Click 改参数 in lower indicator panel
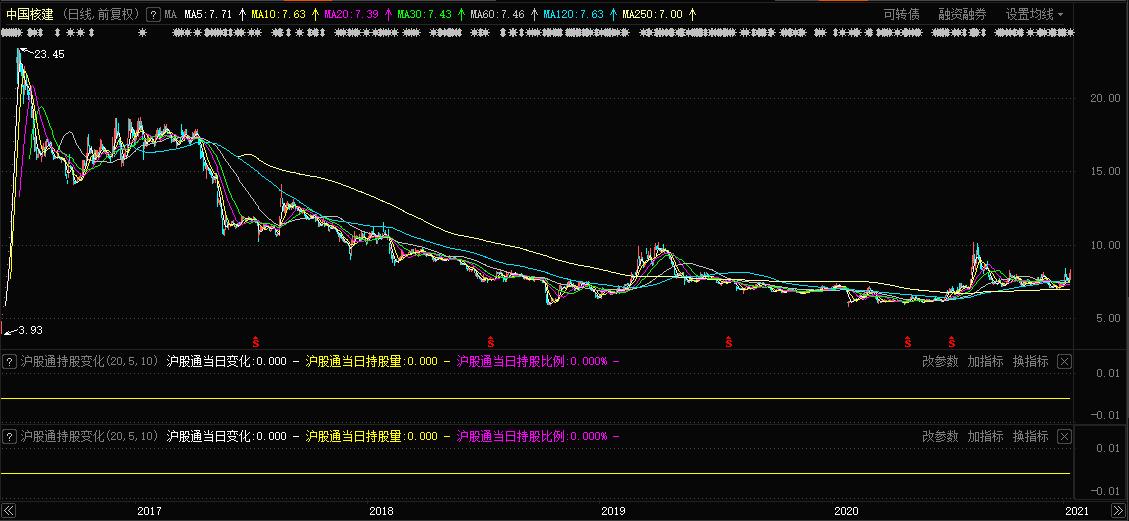1129x521 pixels. 940,436
